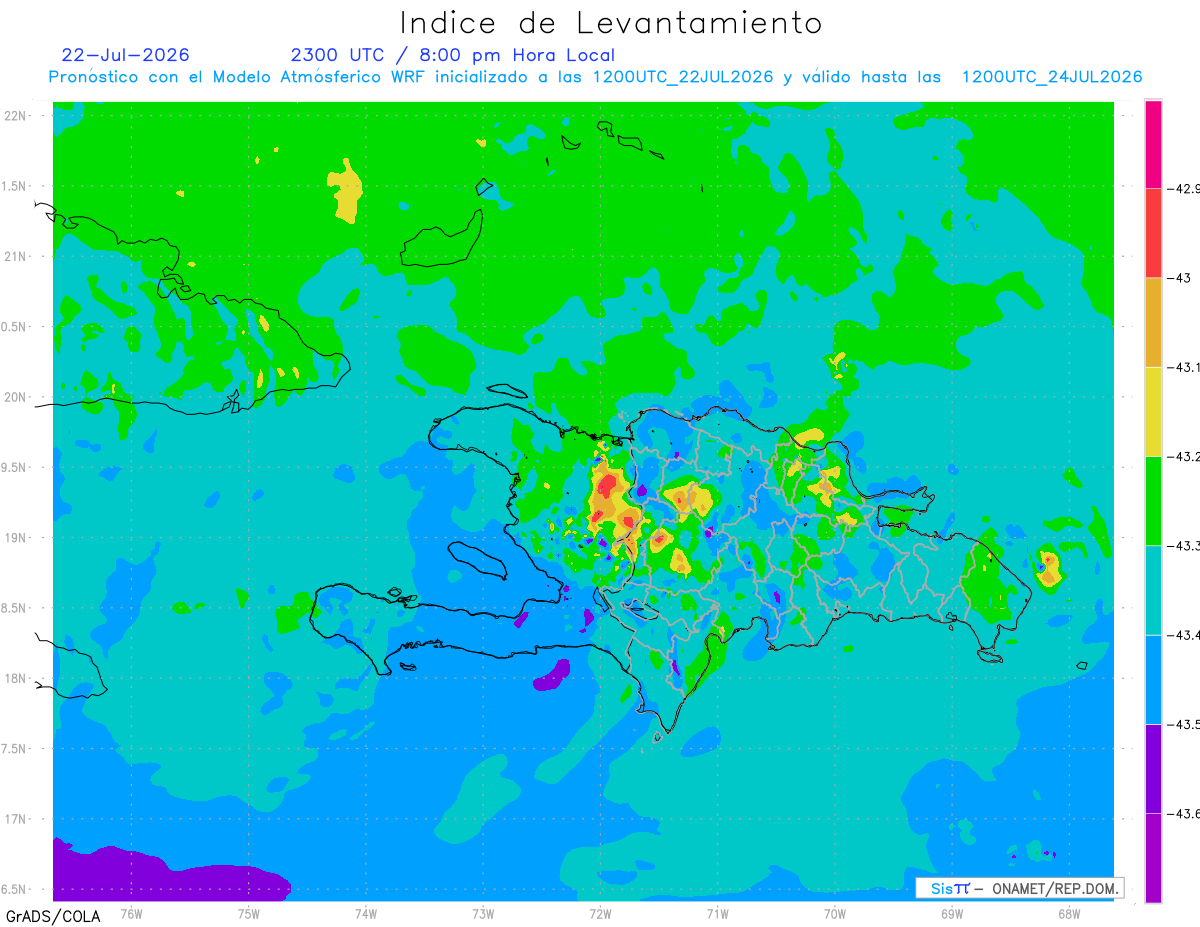This screenshot has height=927, width=1200.
Task: Click the "69W" longitude label
Action: [951, 913]
